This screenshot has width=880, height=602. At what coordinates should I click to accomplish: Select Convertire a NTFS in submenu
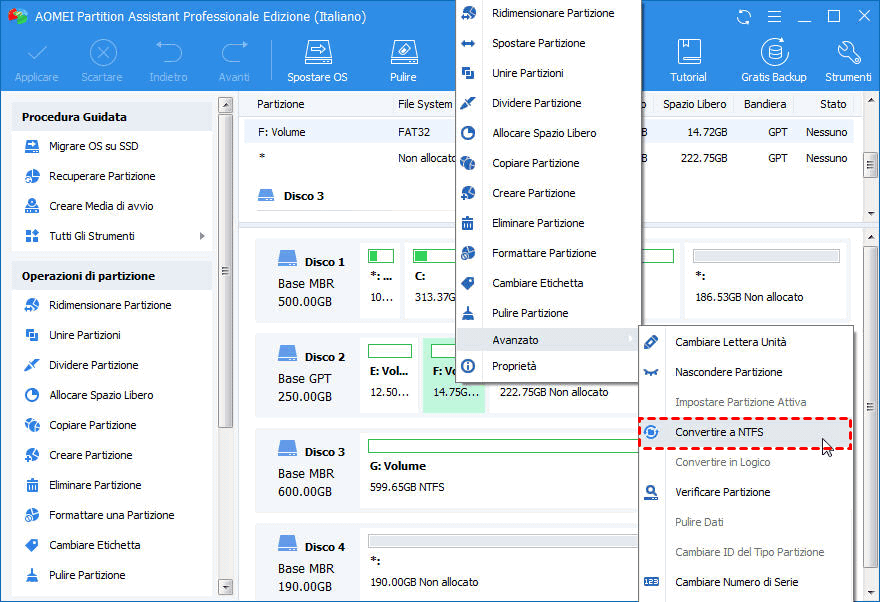pos(745,433)
